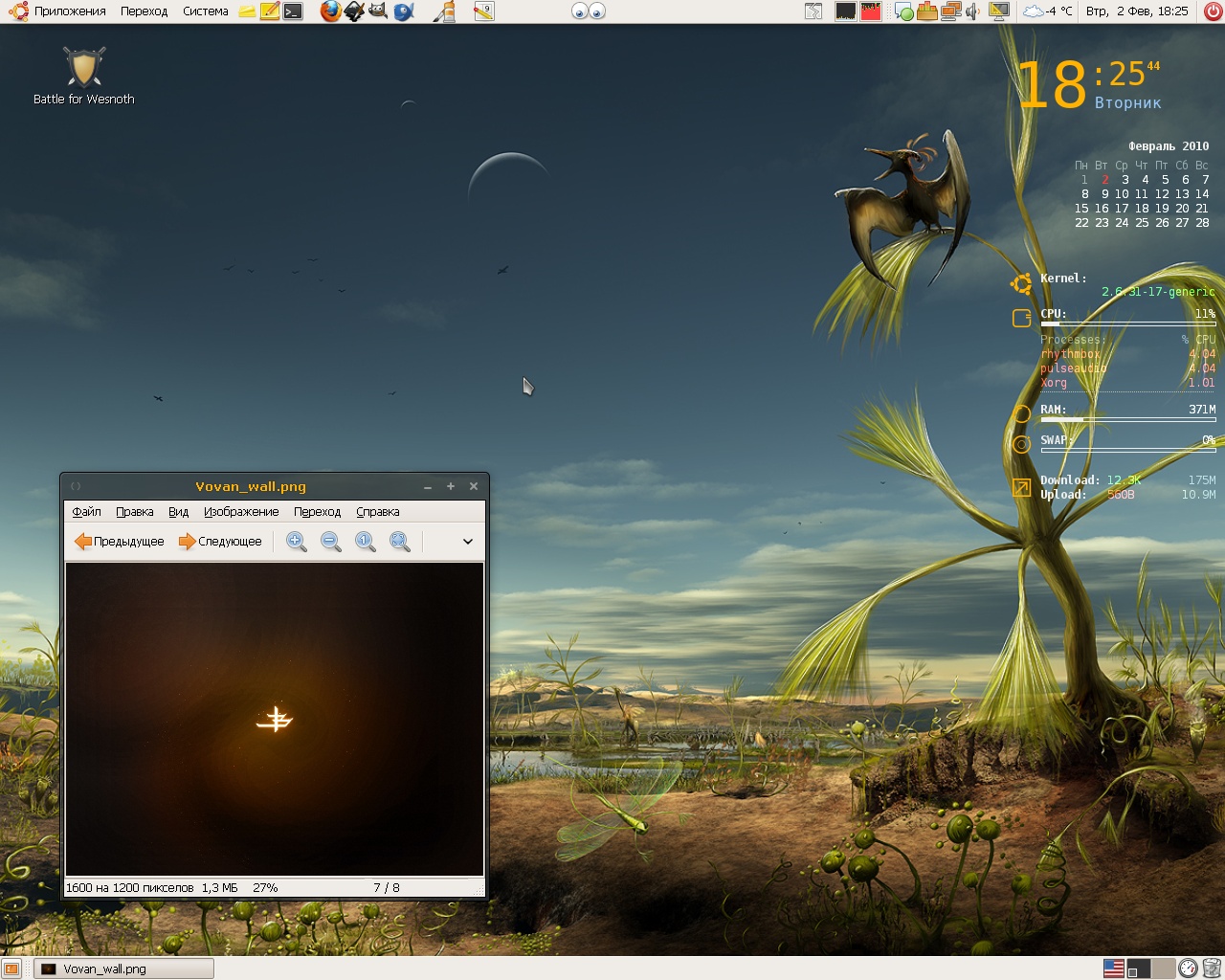The height and width of the screenshot is (980, 1225).
Task: Click the US flag keyboard layout indicator
Action: 1114,969
